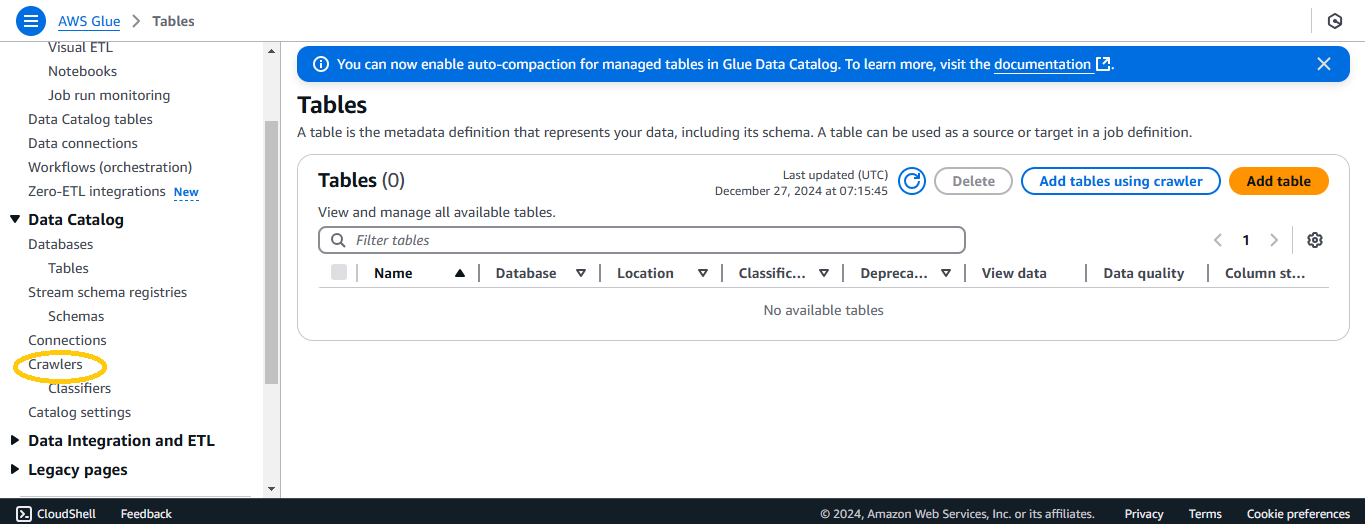Click the Name column header
Image resolution: width=1365 pixels, height=524 pixels.
click(393, 273)
